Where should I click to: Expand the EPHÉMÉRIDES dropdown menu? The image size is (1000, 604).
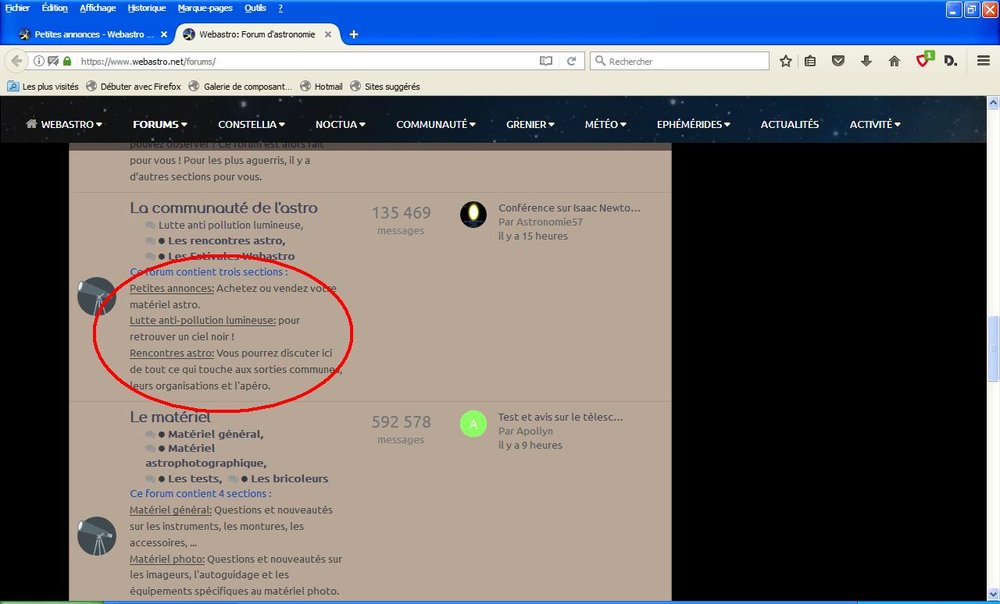(693, 124)
